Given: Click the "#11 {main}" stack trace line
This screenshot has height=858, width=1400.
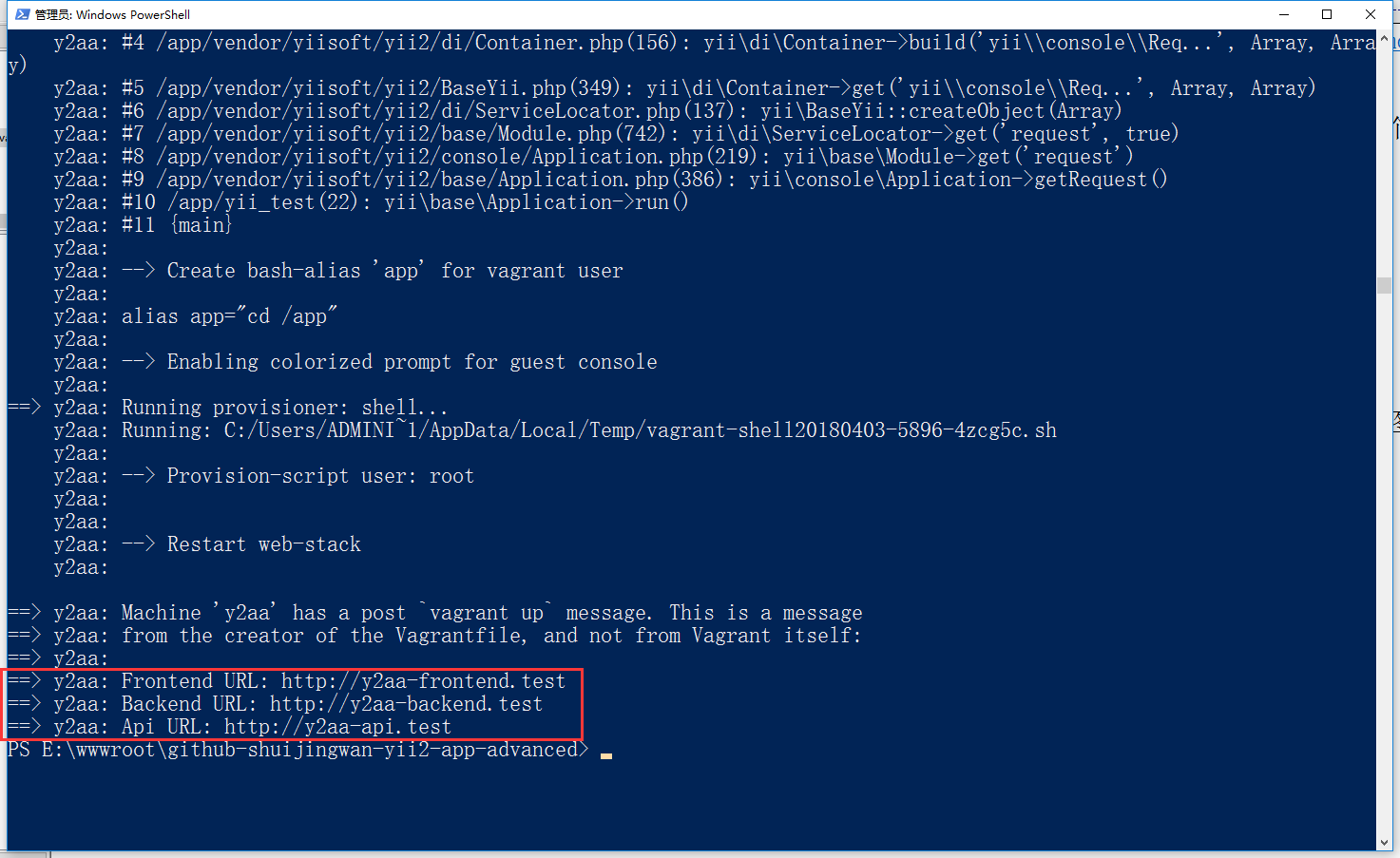Looking at the screenshot, I should click(x=177, y=225).
